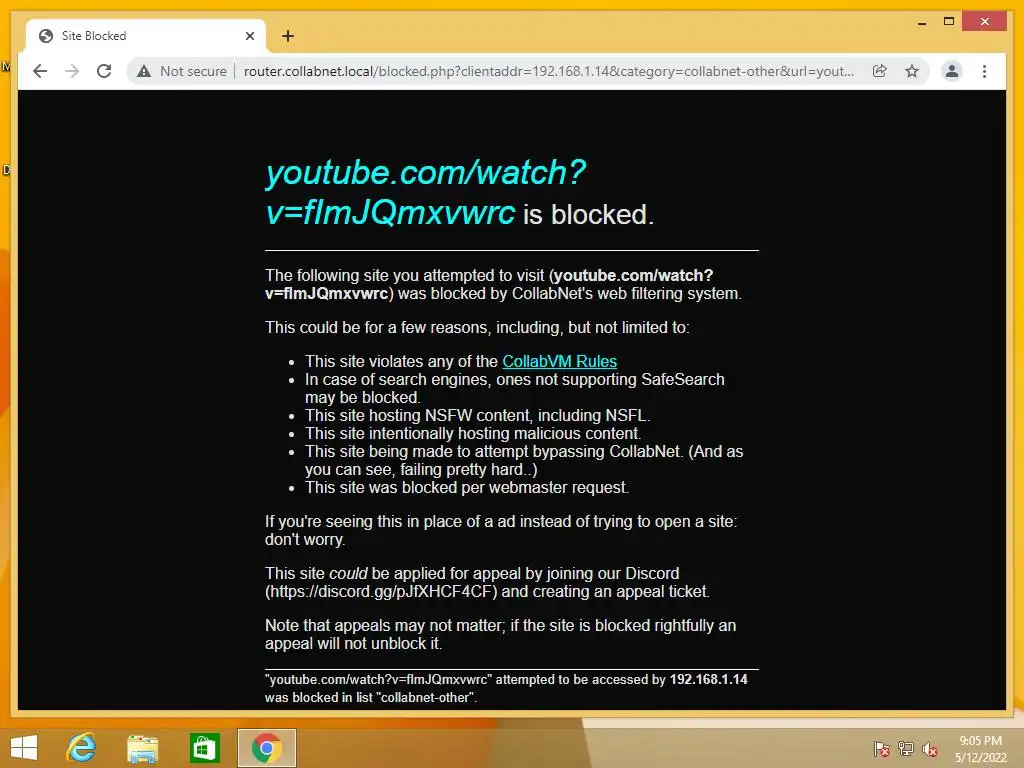Screen dimensions: 1024x768
Task: Open Action Center flag icon in tray
Action: coord(882,749)
